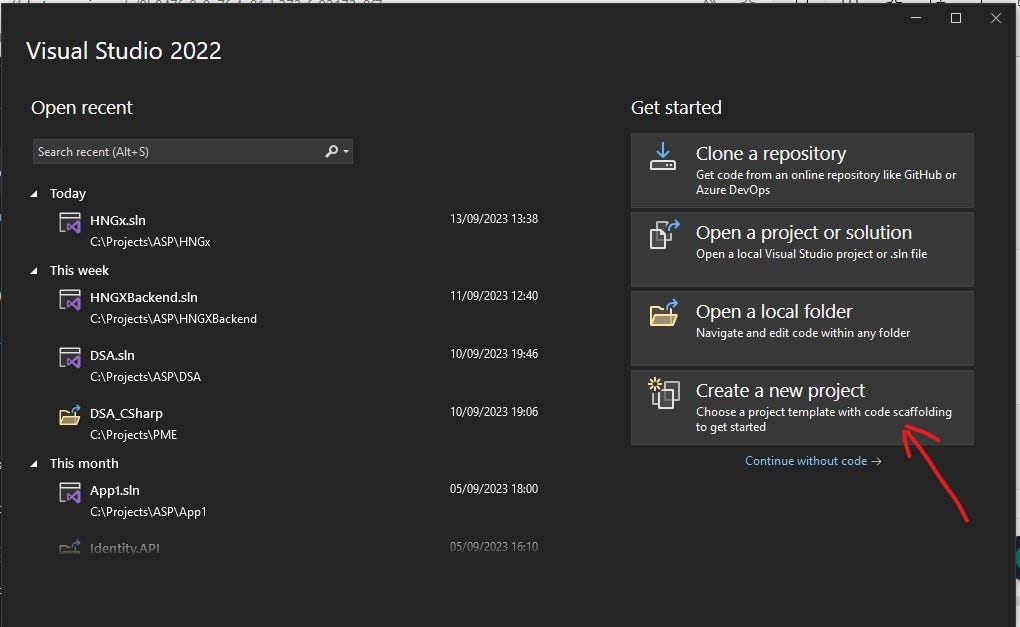This screenshot has height=627, width=1020.
Task: Collapse the Today group
Action: coord(36,193)
